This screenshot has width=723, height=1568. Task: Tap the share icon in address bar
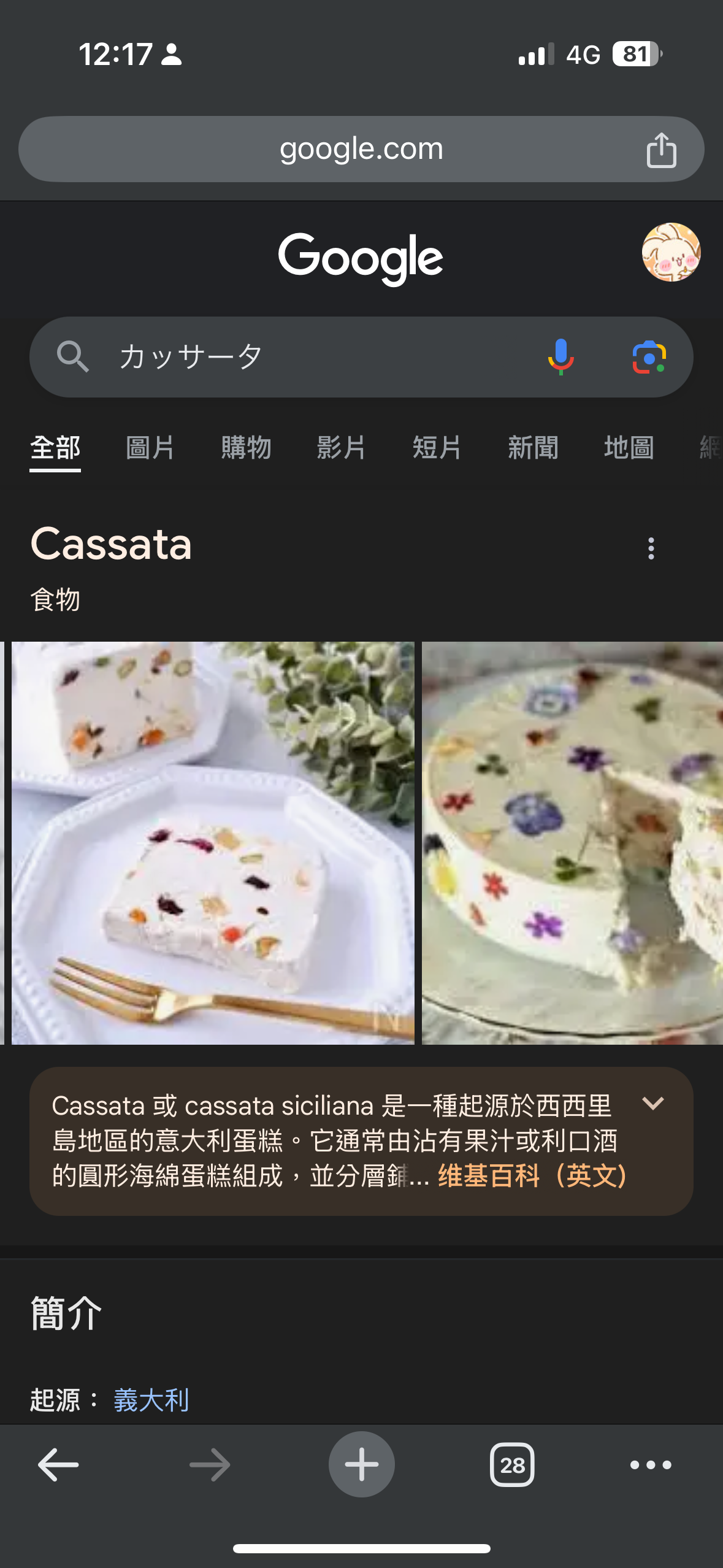click(x=661, y=150)
